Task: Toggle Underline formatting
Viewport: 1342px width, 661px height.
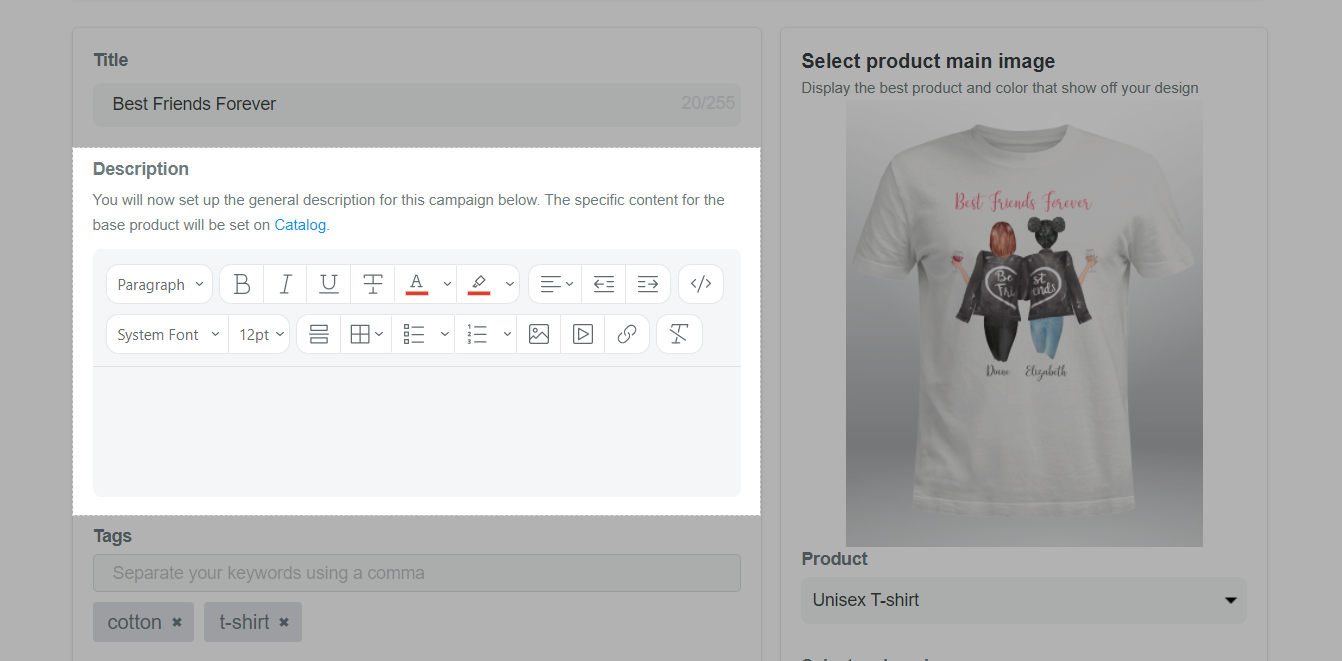Action: click(329, 285)
